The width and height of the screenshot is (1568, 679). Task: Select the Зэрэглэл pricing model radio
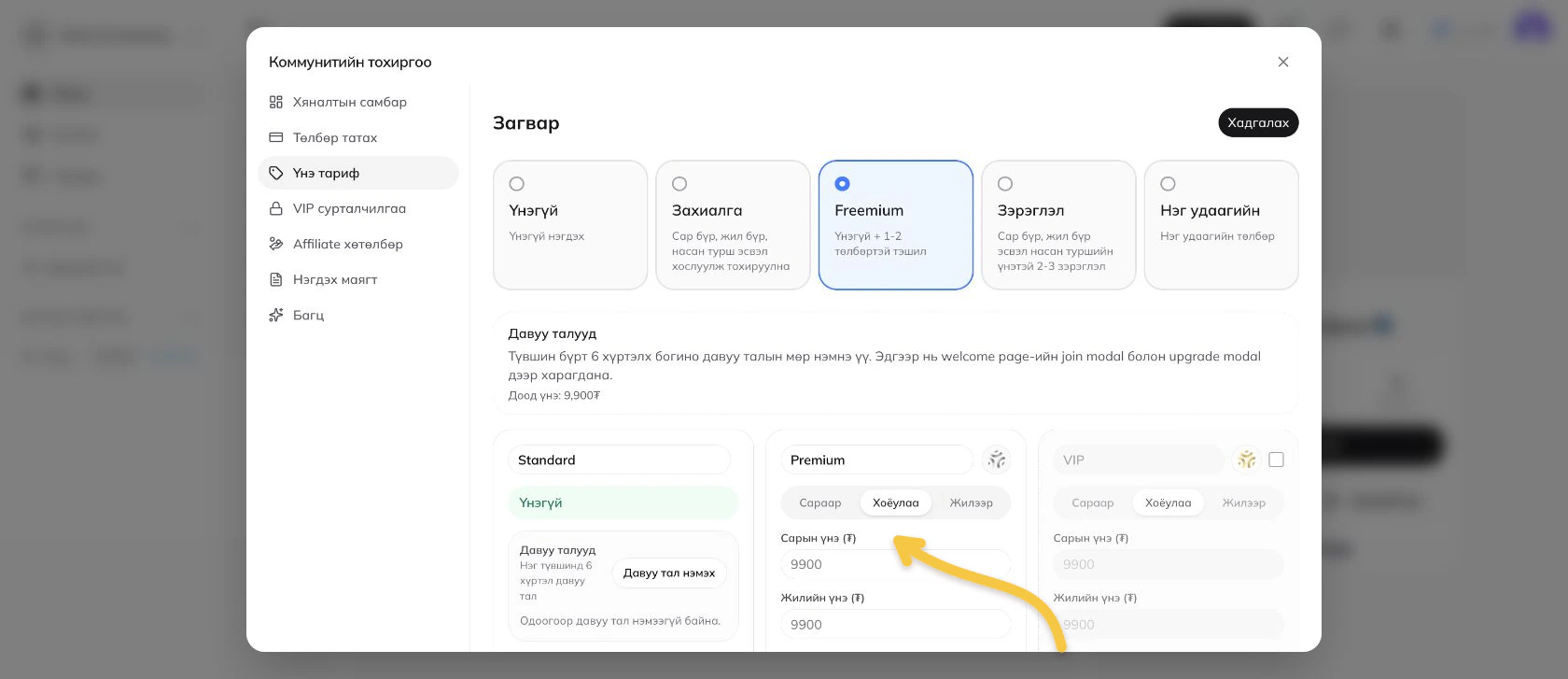[x=1005, y=184]
